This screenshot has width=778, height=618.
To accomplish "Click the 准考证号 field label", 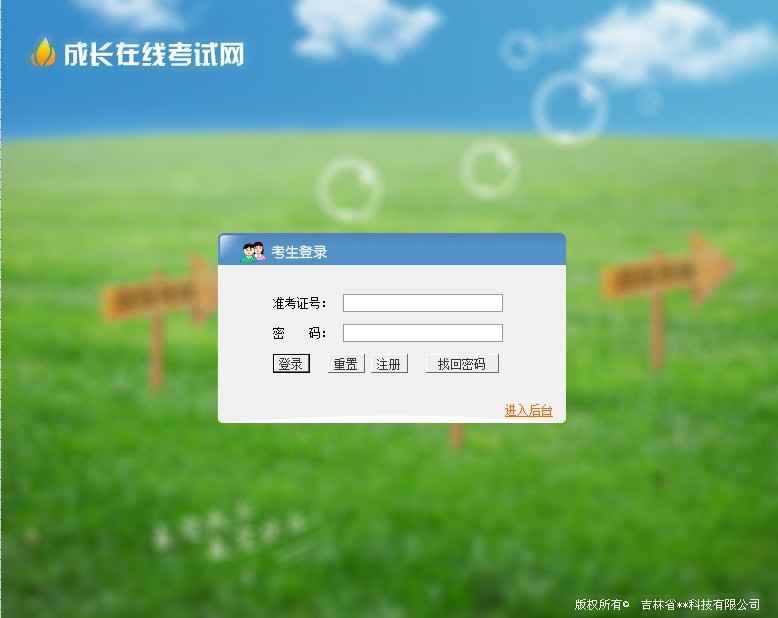I will (299, 303).
